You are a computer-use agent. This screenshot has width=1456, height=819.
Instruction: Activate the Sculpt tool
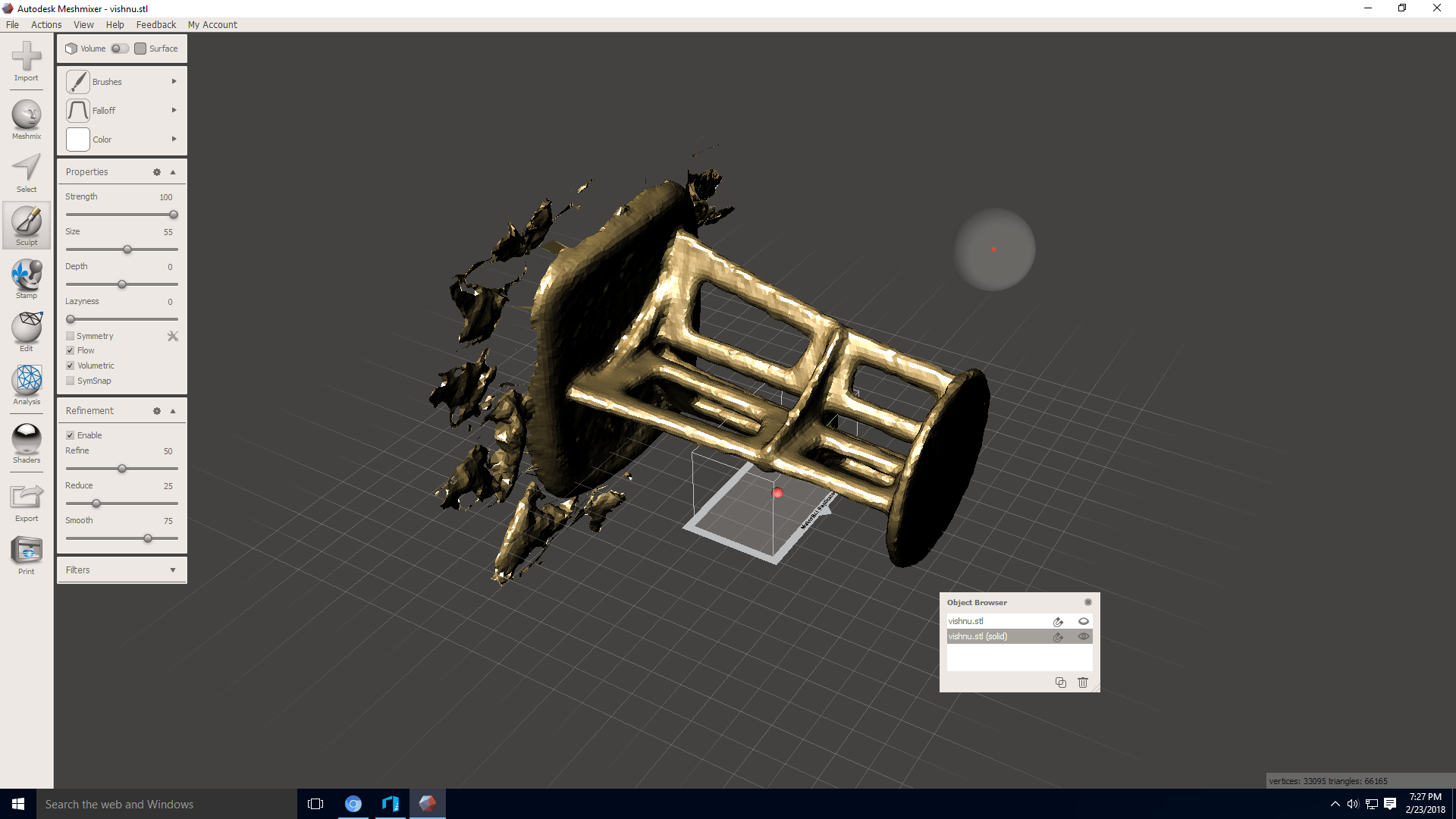pyautogui.click(x=27, y=225)
